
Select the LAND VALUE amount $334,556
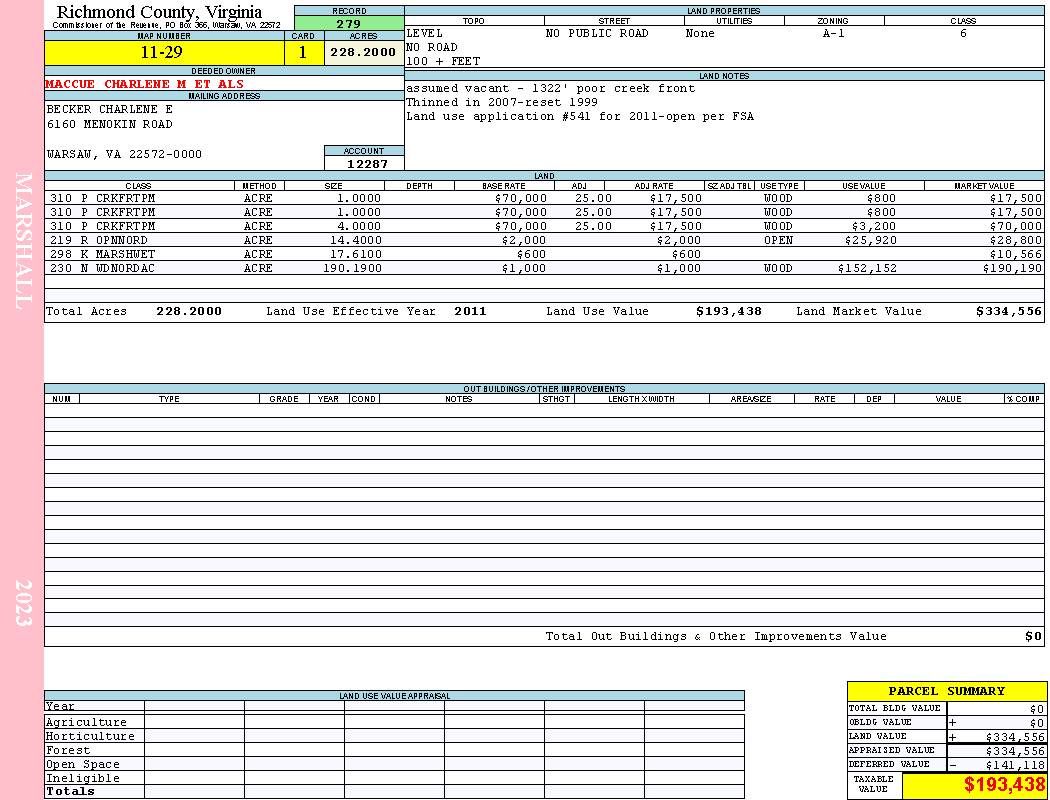[1015, 737]
